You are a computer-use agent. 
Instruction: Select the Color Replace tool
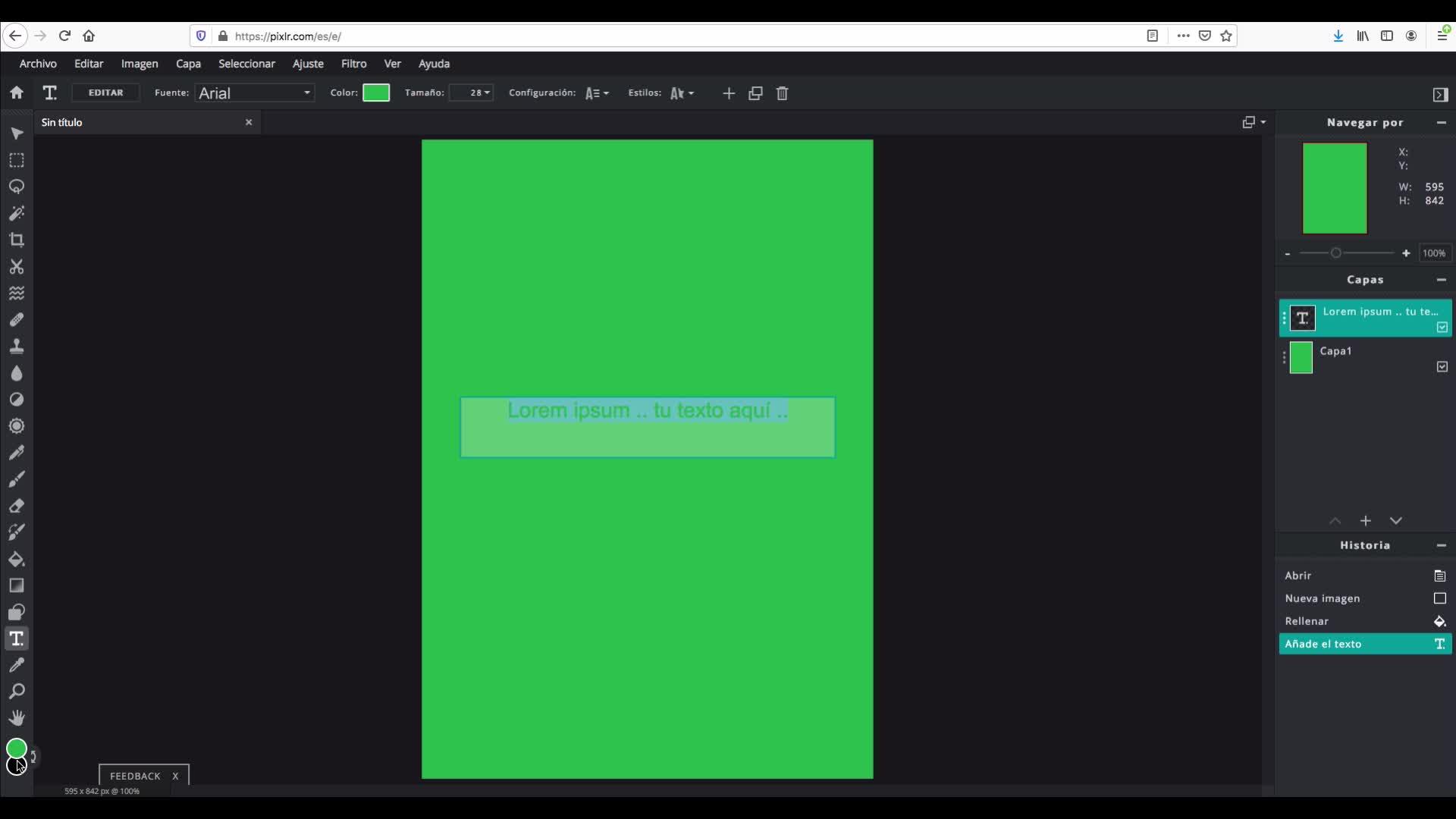[x=17, y=532]
